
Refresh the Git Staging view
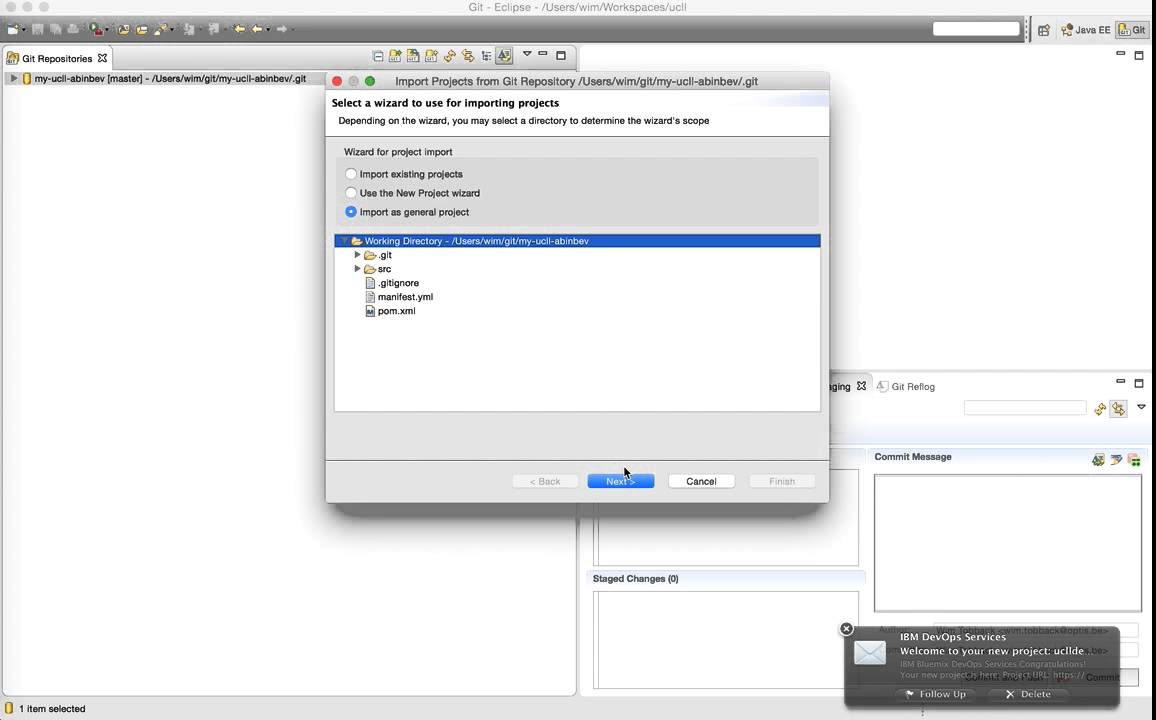[x=1100, y=408]
